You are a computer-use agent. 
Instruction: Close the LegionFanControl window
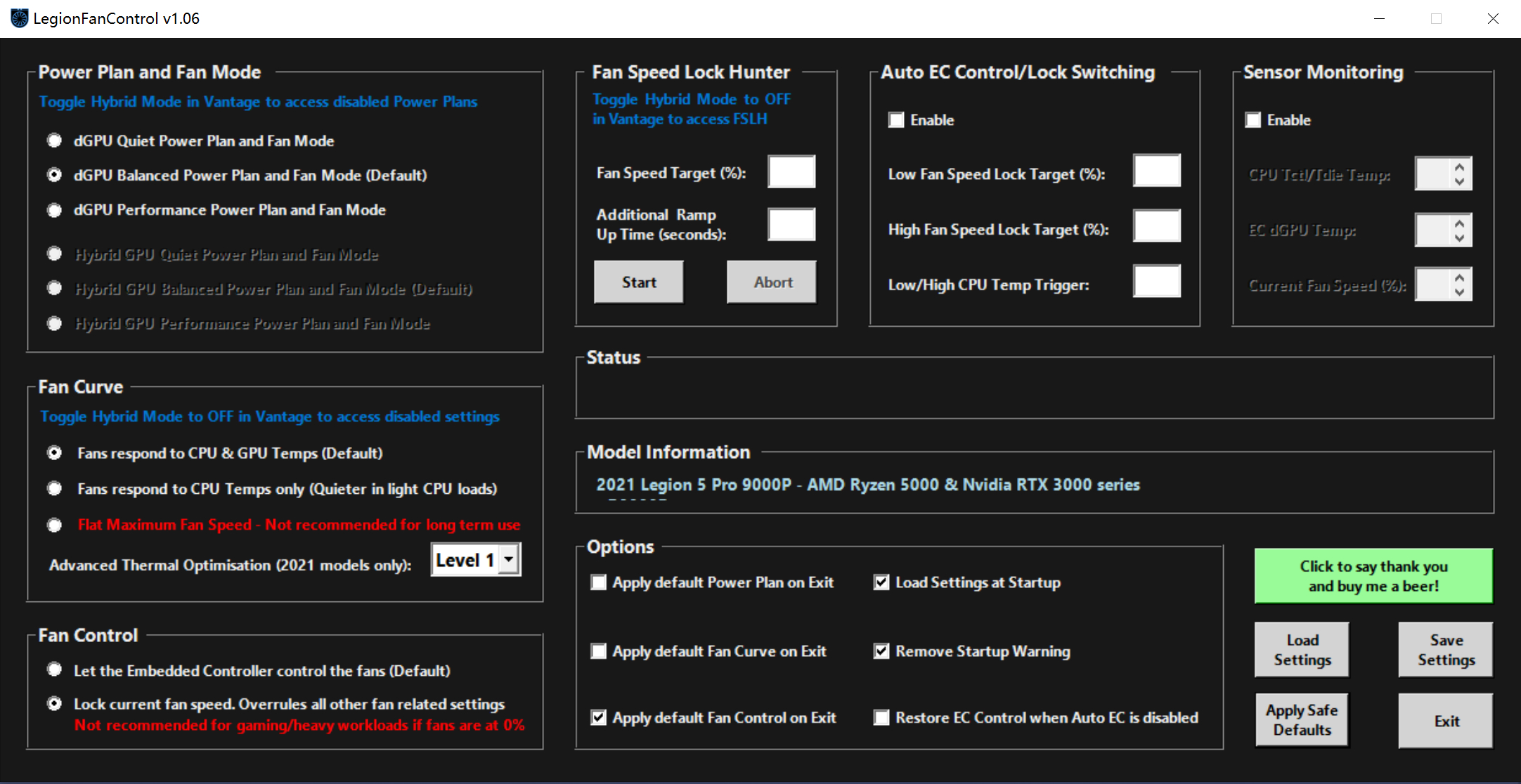[x=1493, y=18]
